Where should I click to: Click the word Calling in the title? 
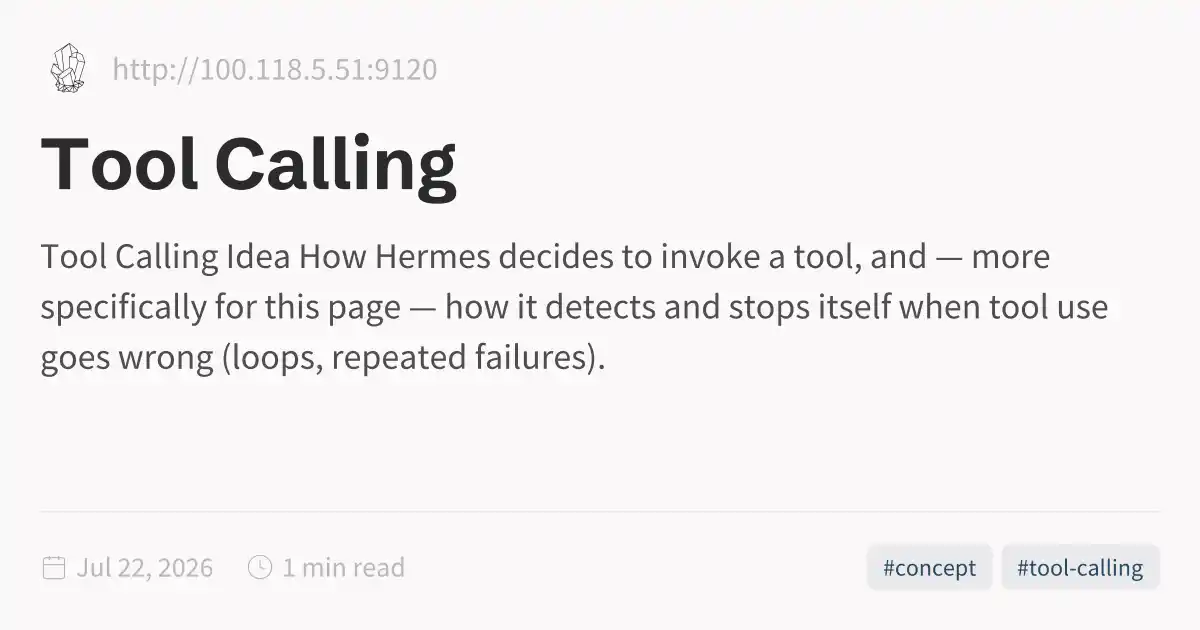(x=336, y=165)
